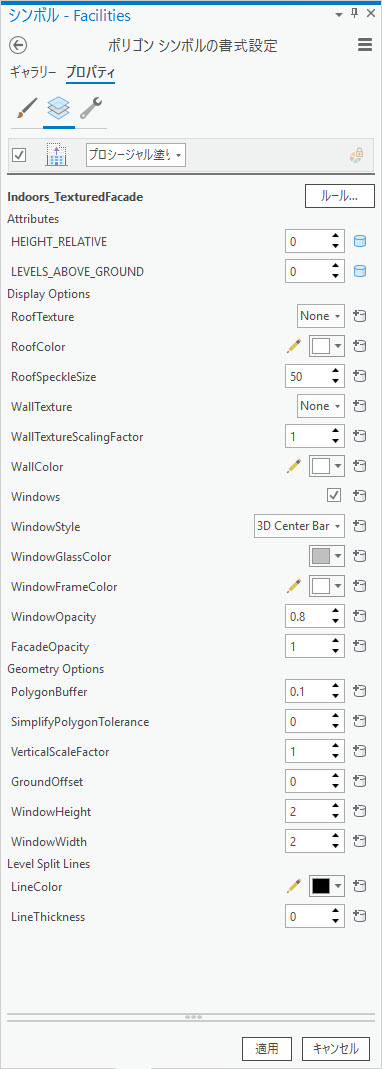
Task: Click pencil icon next to WallColor
Action: pyautogui.click(x=294, y=466)
